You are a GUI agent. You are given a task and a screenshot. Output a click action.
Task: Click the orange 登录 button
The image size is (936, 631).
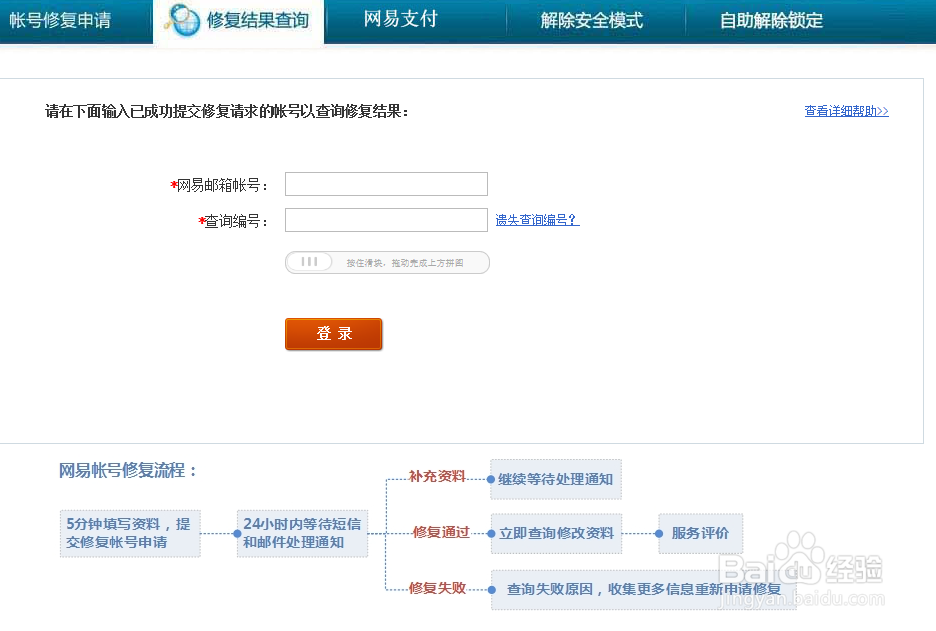[x=334, y=334]
